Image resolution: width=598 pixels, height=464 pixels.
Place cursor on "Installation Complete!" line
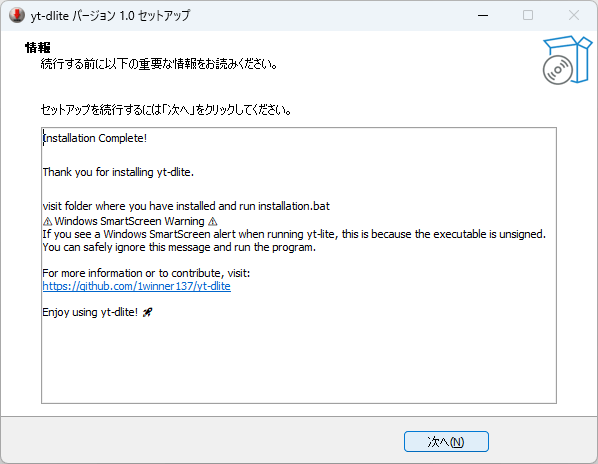[95, 138]
